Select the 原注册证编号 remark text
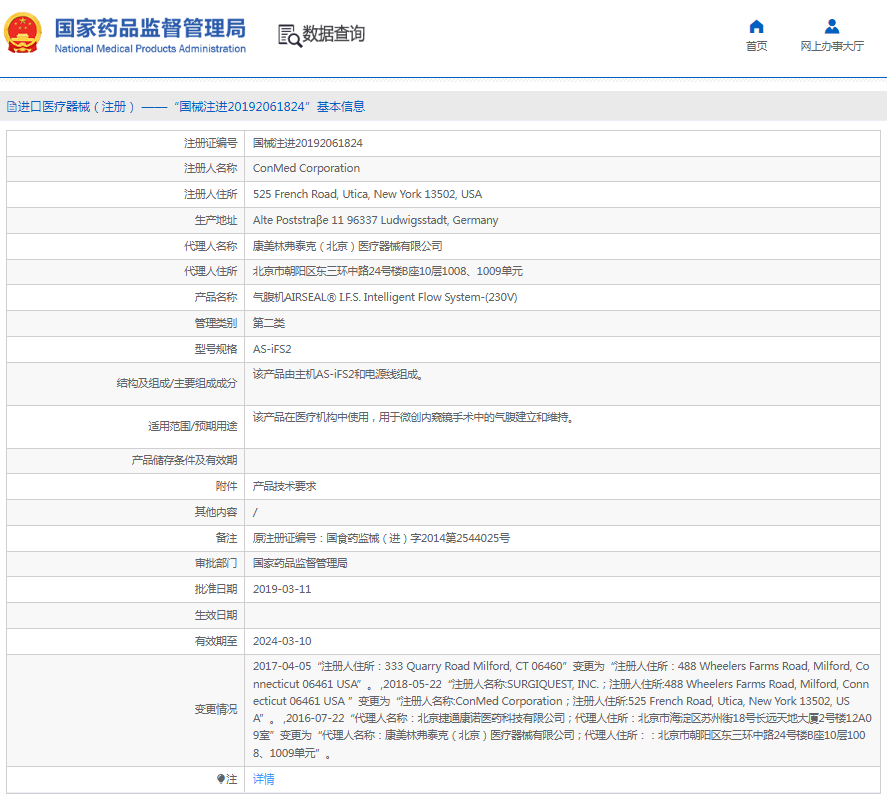This screenshot has width=887, height=801. click(x=381, y=538)
